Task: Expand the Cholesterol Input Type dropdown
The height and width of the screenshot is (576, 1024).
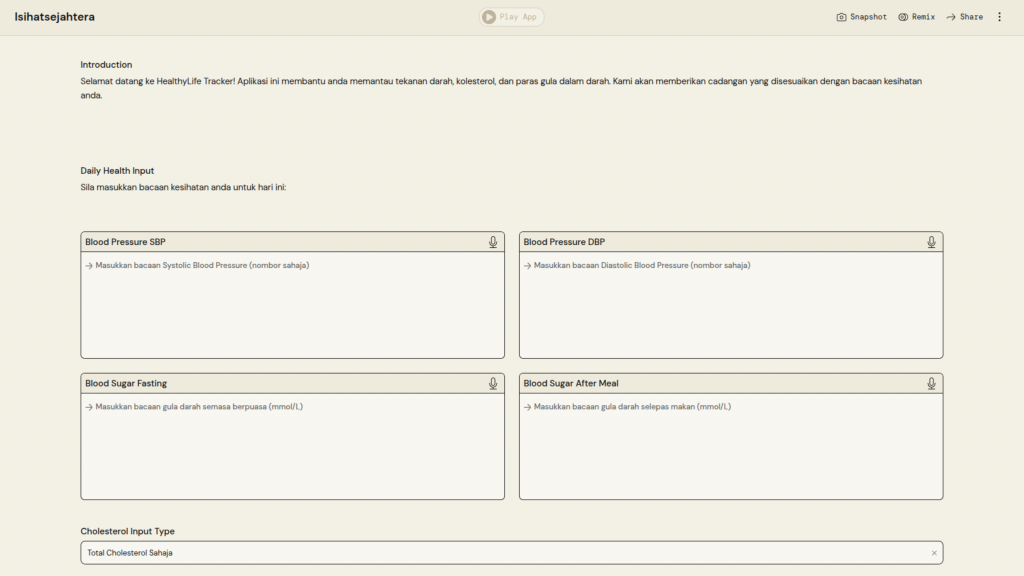Action: [x=500, y=553]
